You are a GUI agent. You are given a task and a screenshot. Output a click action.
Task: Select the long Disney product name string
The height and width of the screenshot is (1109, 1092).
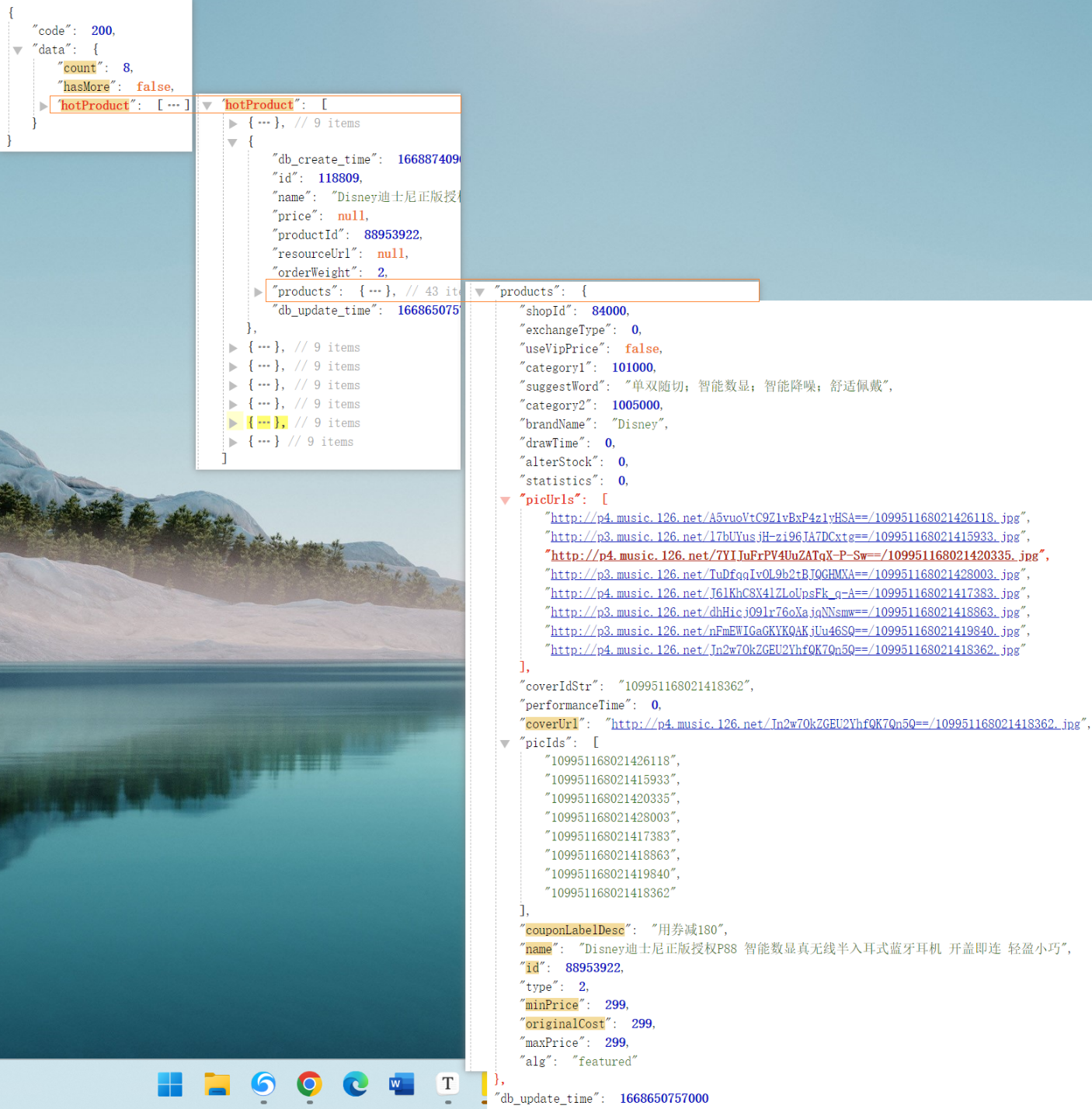pos(824,949)
